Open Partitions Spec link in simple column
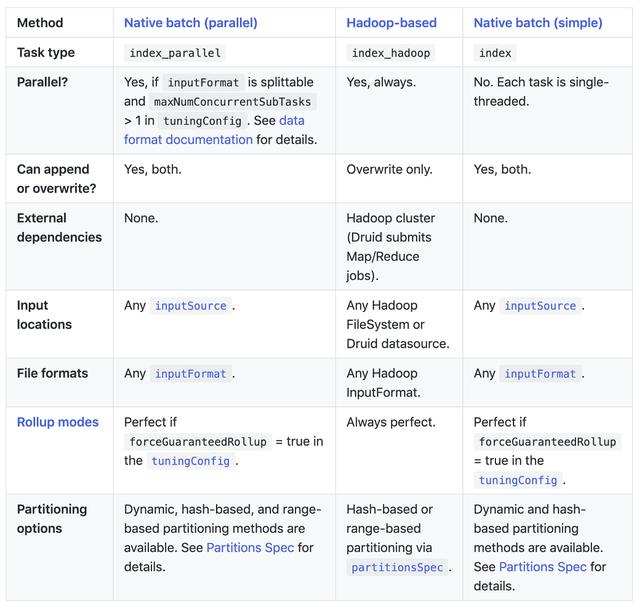The width and height of the screenshot is (640, 608). [542, 567]
